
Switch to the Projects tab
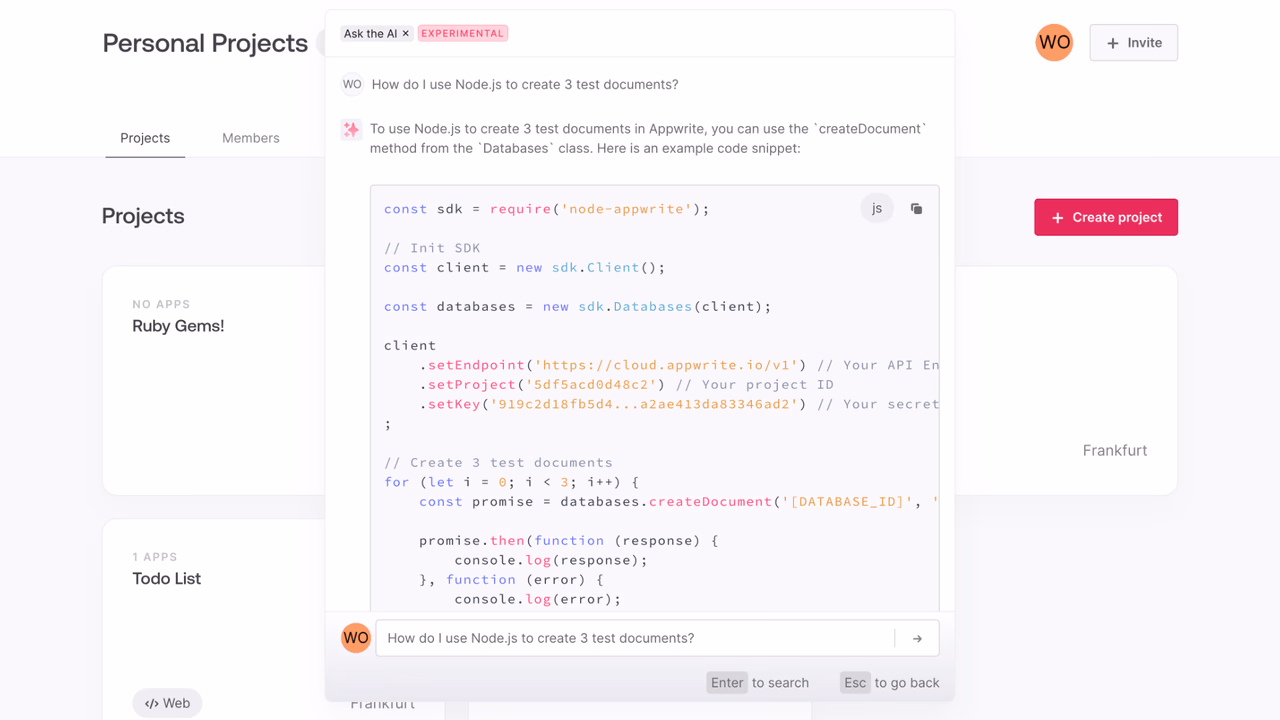(x=145, y=138)
